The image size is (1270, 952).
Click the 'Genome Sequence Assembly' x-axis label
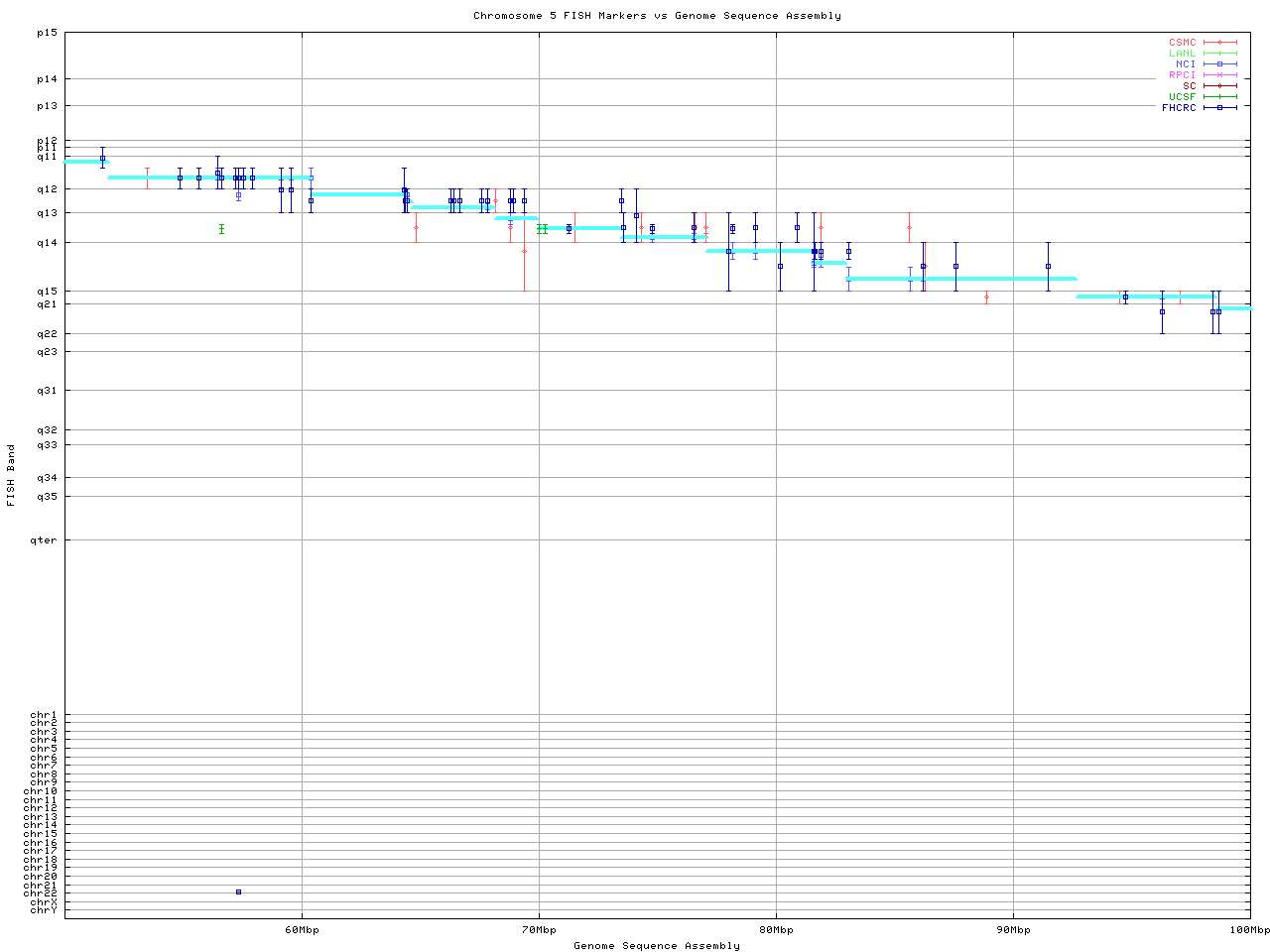point(657,945)
